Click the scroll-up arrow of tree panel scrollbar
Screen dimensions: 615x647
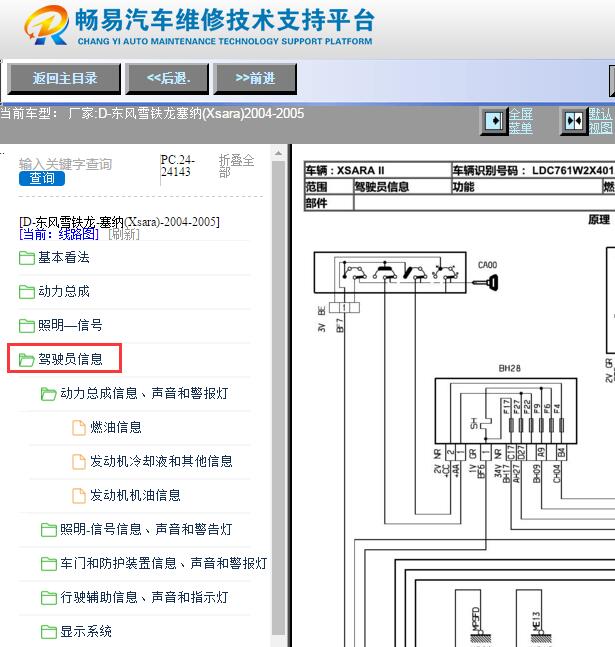click(x=279, y=153)
